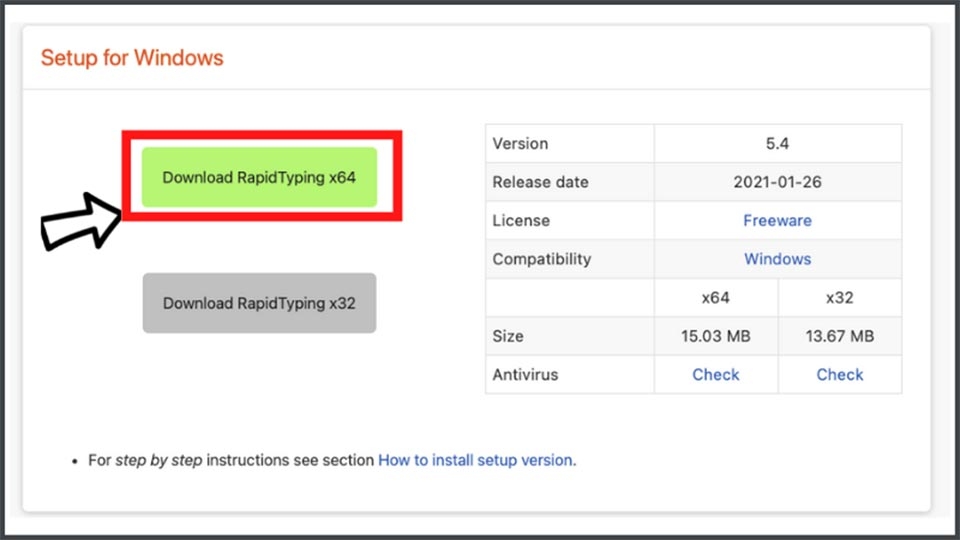The height and width of the screenshot is (540, 960).
Task: Click the Download RapidTyping x64 button
Action: [x=259, y=178]
